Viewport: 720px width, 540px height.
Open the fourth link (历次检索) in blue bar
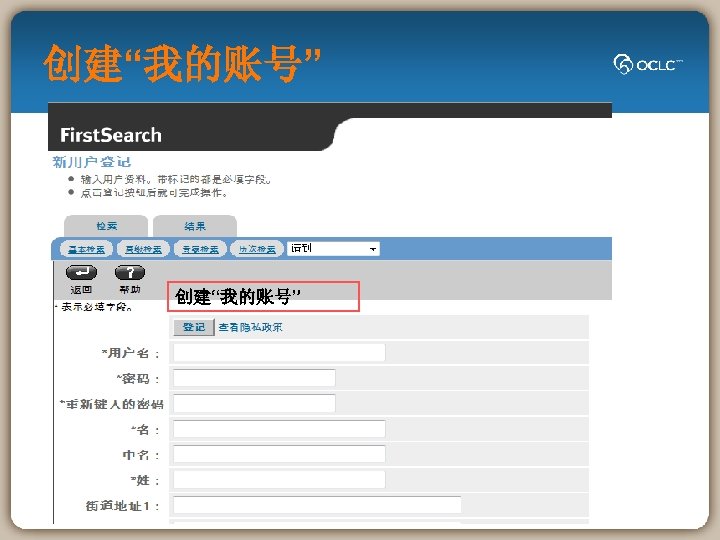click(x=257, y=249)
